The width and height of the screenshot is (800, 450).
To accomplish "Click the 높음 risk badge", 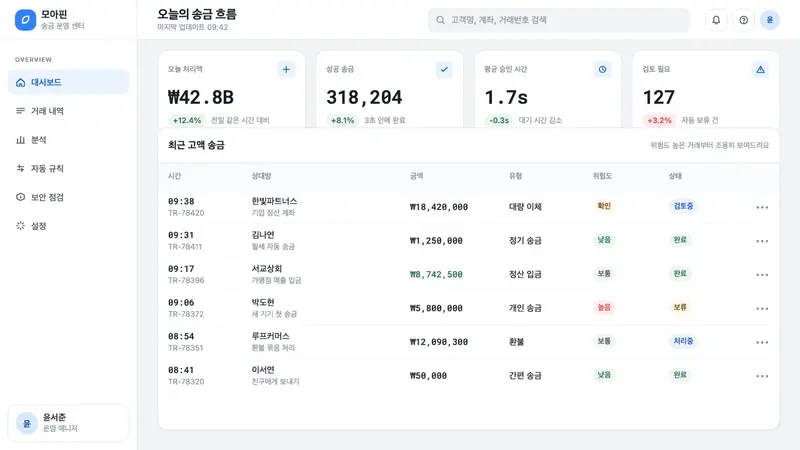I will click(x=604, y=307).
